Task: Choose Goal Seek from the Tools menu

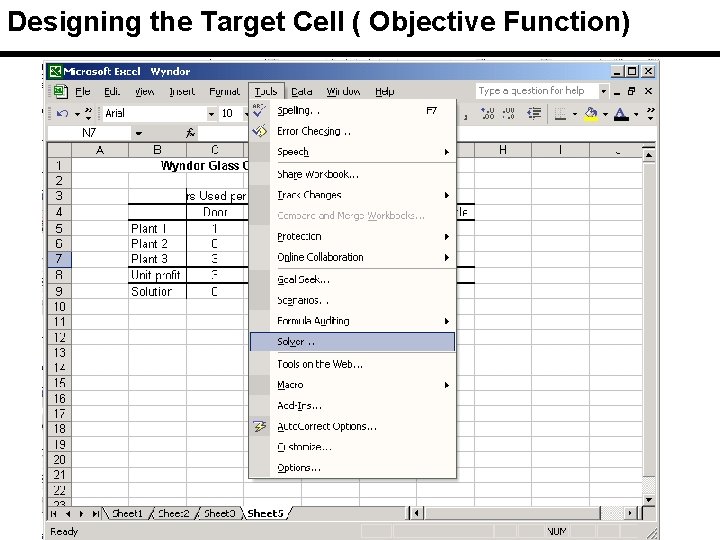Action: pos(352,280)
